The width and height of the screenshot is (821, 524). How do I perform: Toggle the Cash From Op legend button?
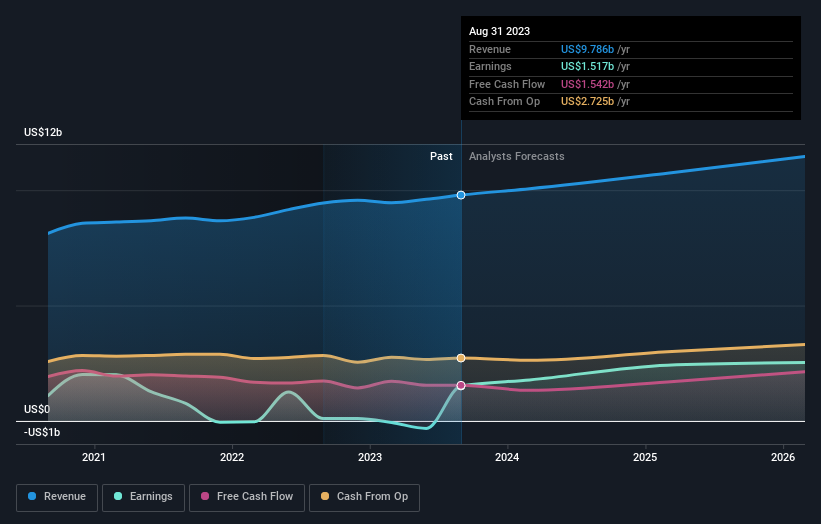click(364, 497)
